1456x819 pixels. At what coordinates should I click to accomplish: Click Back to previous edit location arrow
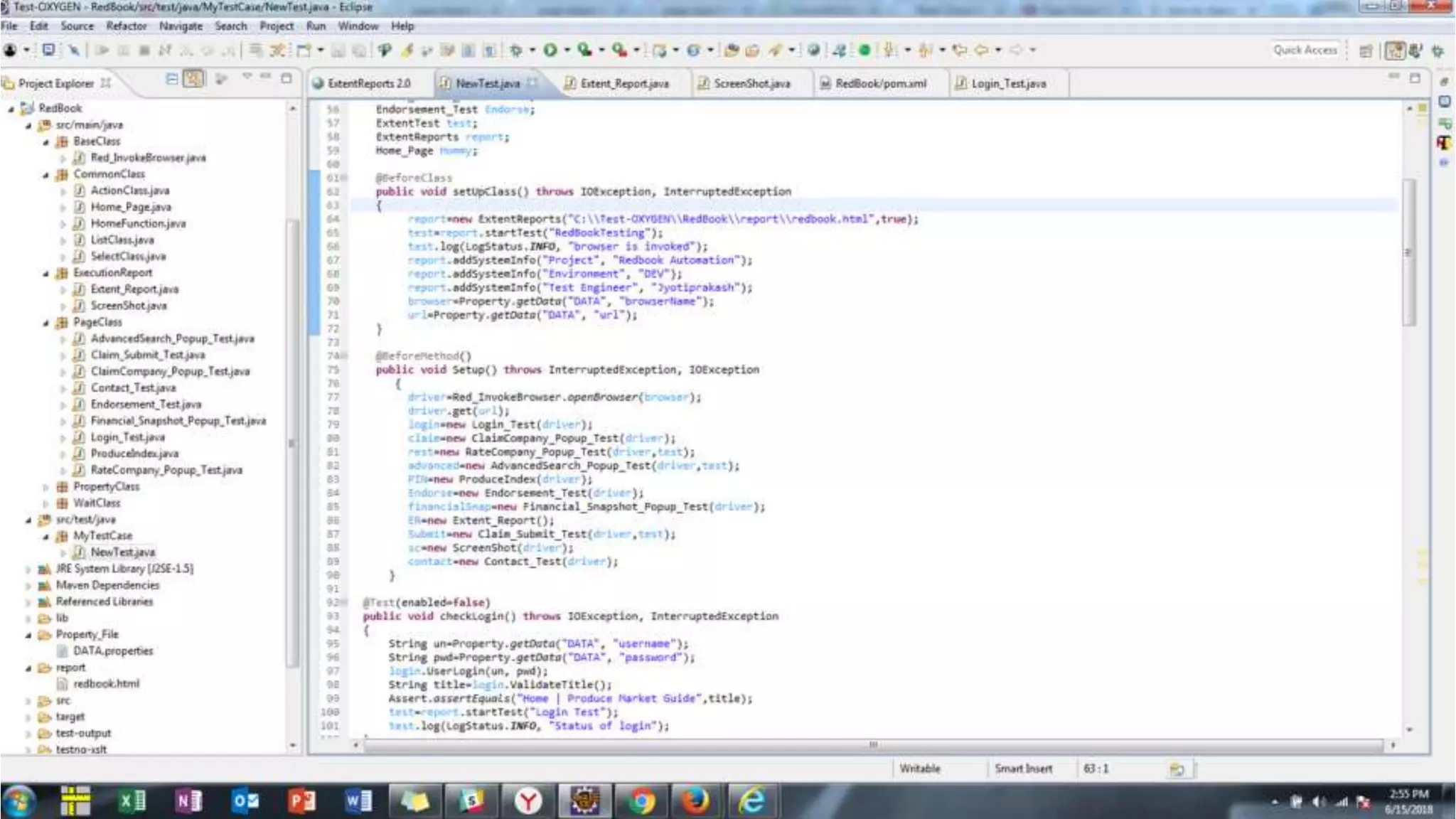coord(981,50)
